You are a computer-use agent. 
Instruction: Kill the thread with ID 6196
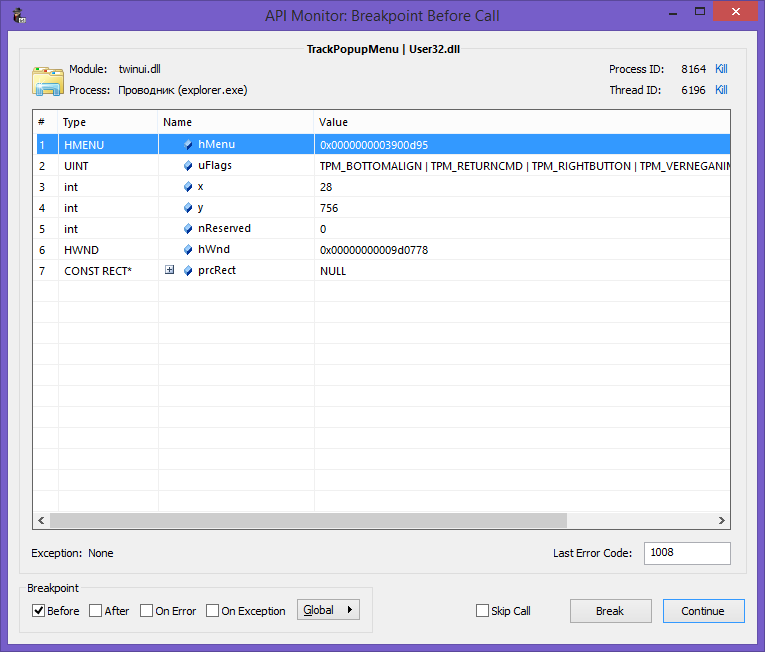[721, 90]
